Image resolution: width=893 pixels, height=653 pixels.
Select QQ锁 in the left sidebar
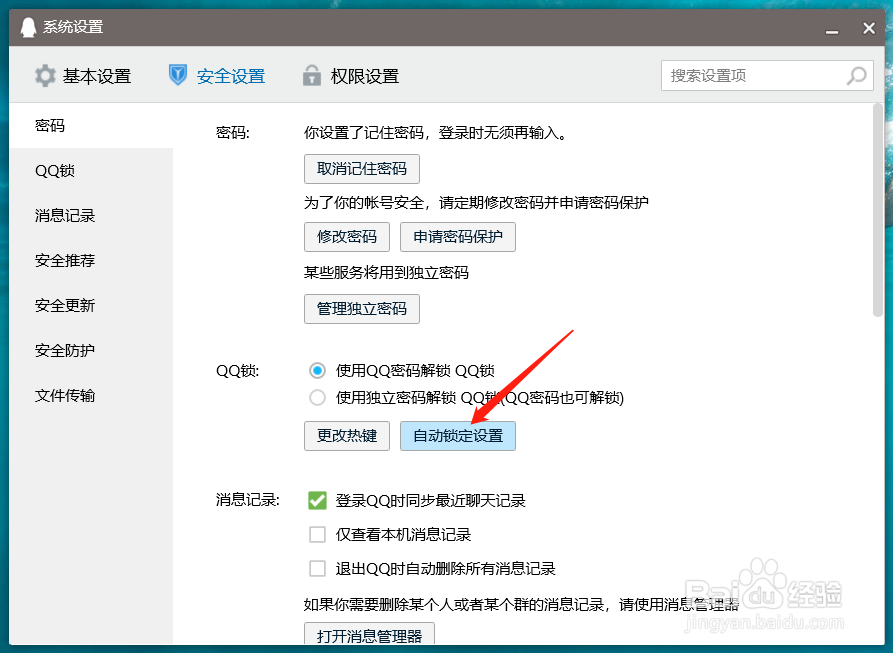(91, 171)
